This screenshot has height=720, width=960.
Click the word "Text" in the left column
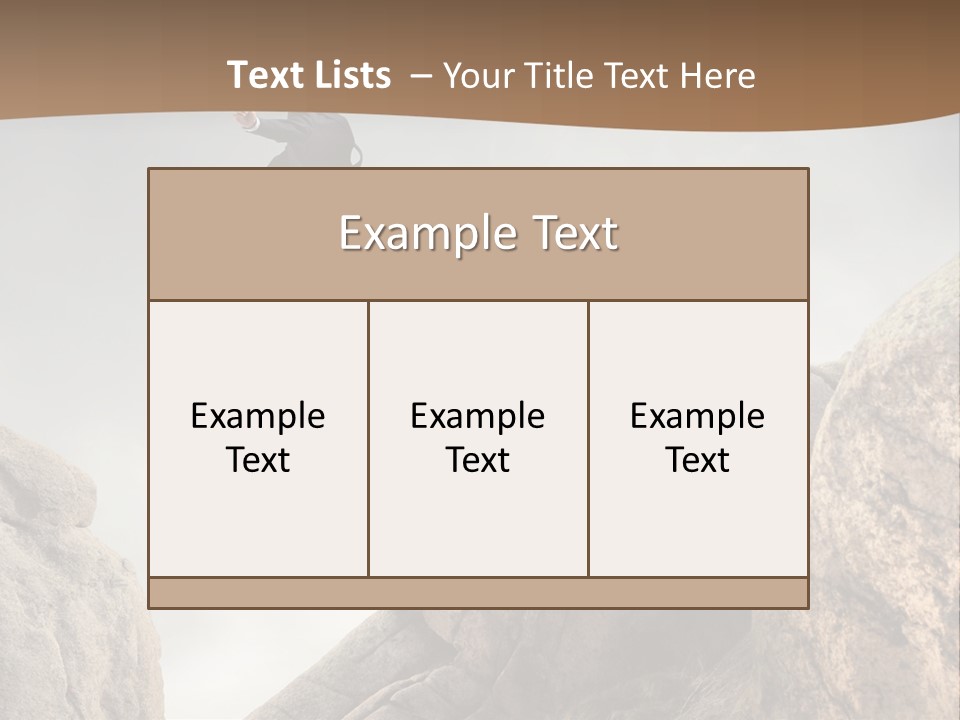coord(258,460)
